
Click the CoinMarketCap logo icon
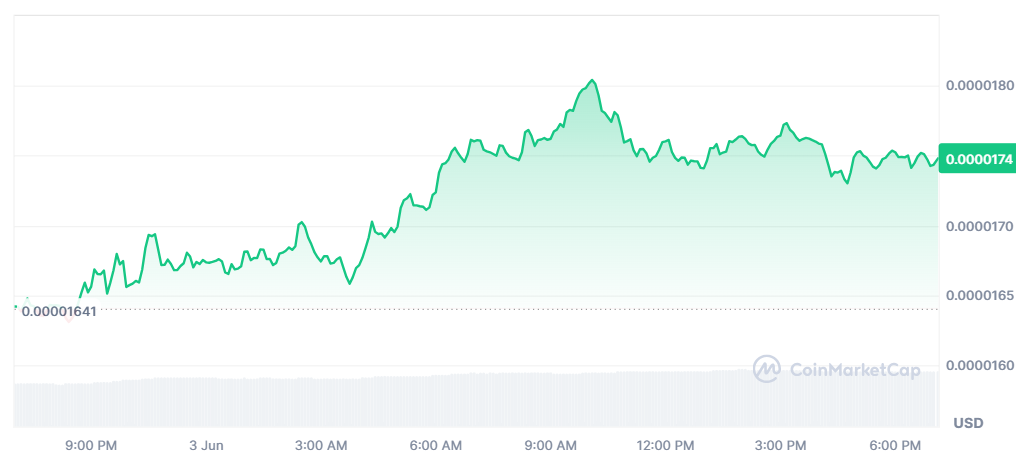click(x=767, y=370)
